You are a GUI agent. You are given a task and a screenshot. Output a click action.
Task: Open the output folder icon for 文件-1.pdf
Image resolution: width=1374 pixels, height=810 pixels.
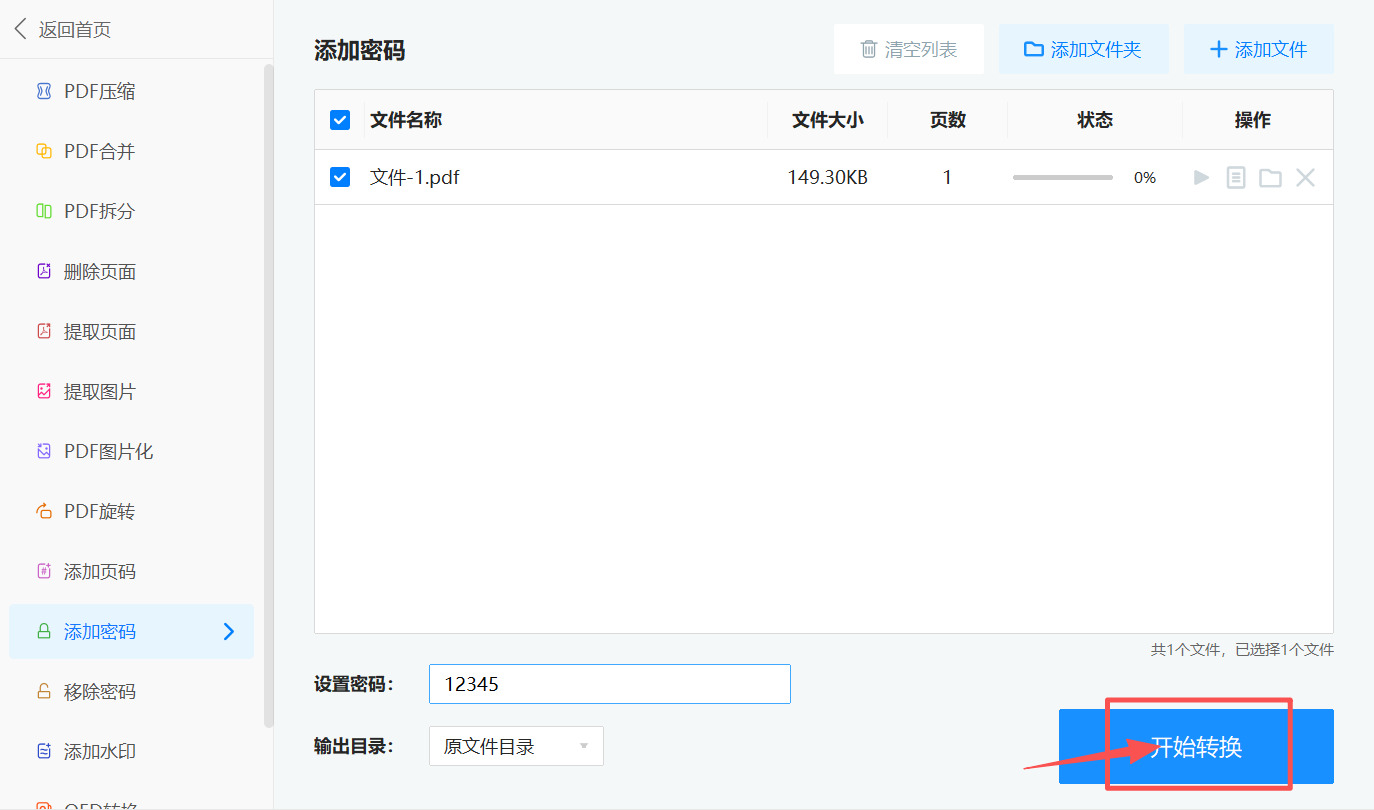1270,178
